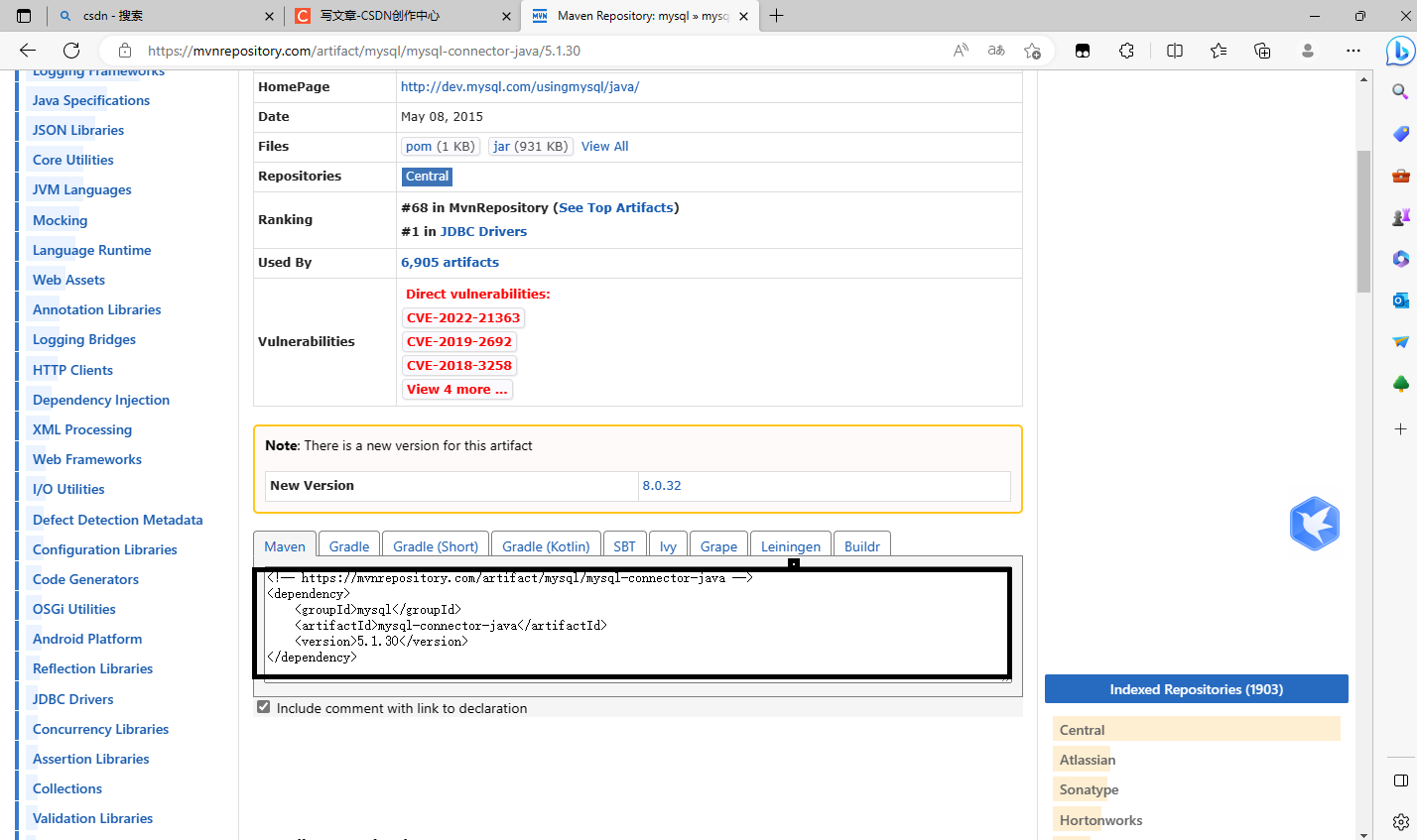Viewport: 1417px width, 840px height.
Task: Uncheck Include comment with link checkbox
Action: pos(263,707)
